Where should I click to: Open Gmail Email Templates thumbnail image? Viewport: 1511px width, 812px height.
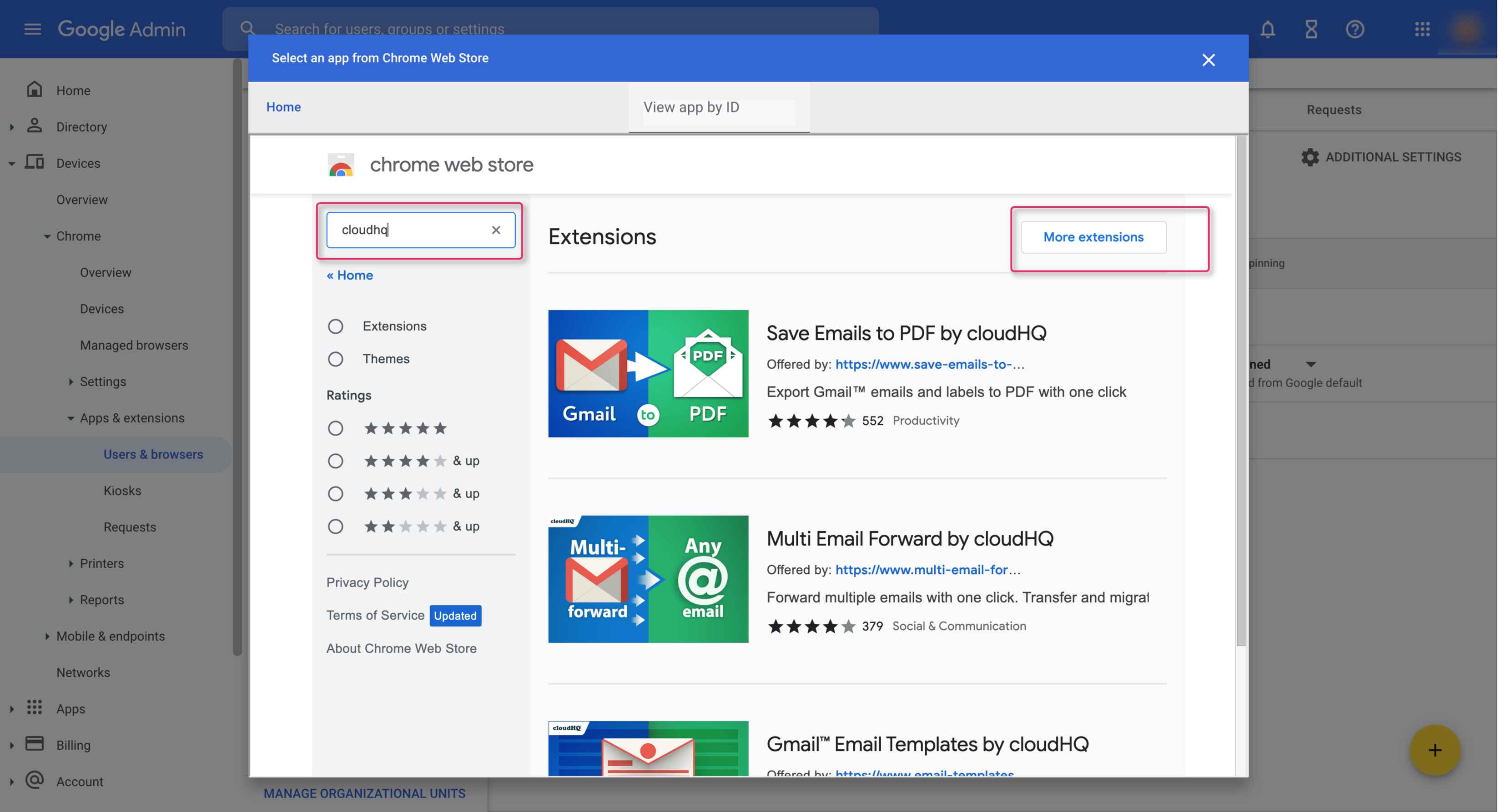648,749
